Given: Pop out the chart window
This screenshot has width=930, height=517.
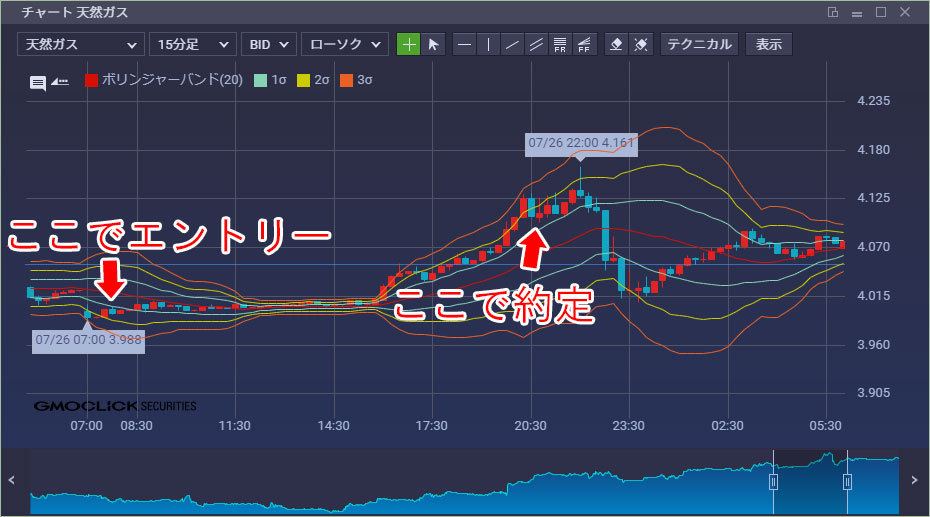Looking at the screenshot, I should (x=833, y=12).
